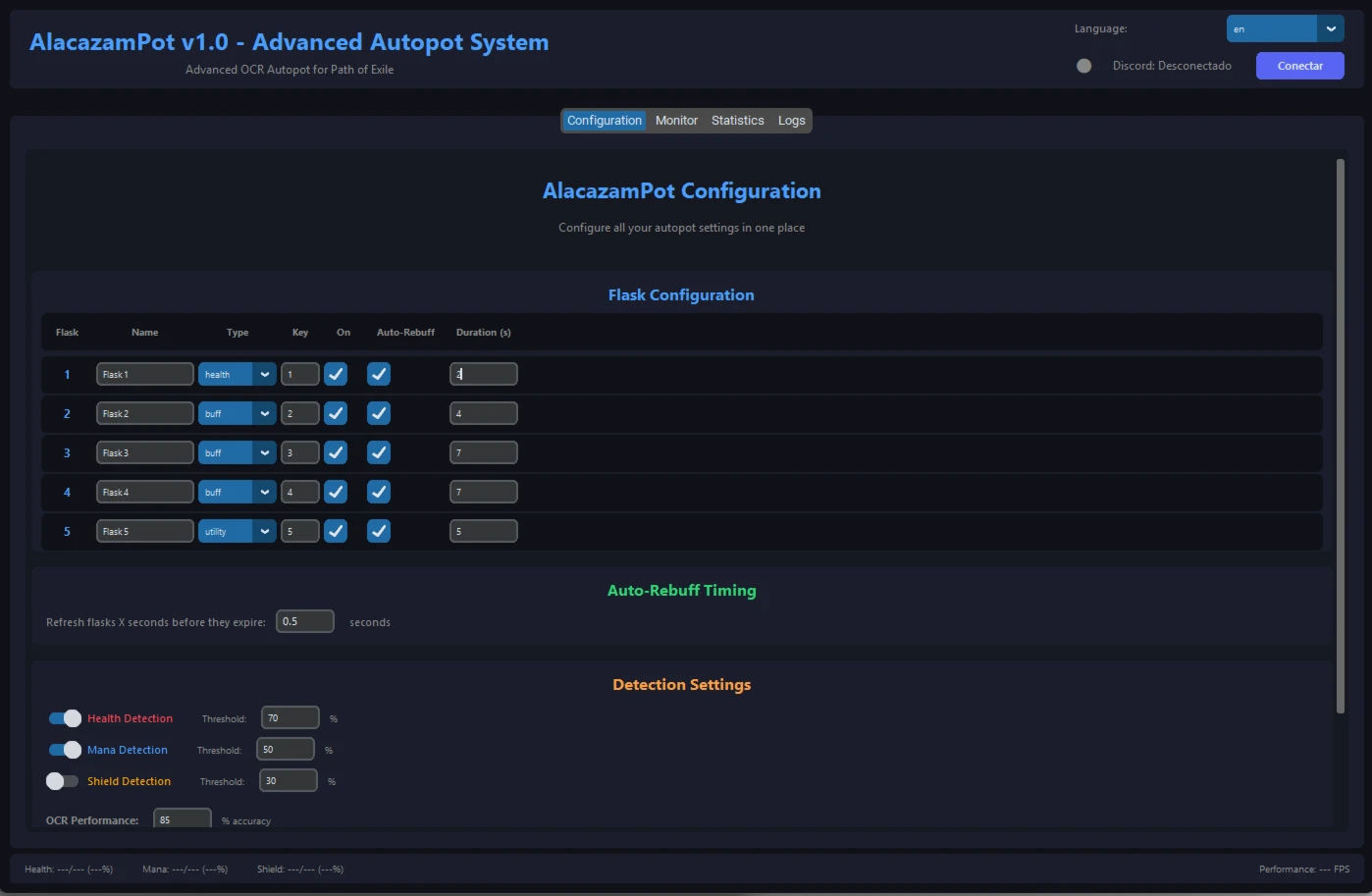This screenshot has height=896, width=1372.
Task: Click the Flask 5 duration field showing 5
Action: pyautogui.click(x=484, y=531)
